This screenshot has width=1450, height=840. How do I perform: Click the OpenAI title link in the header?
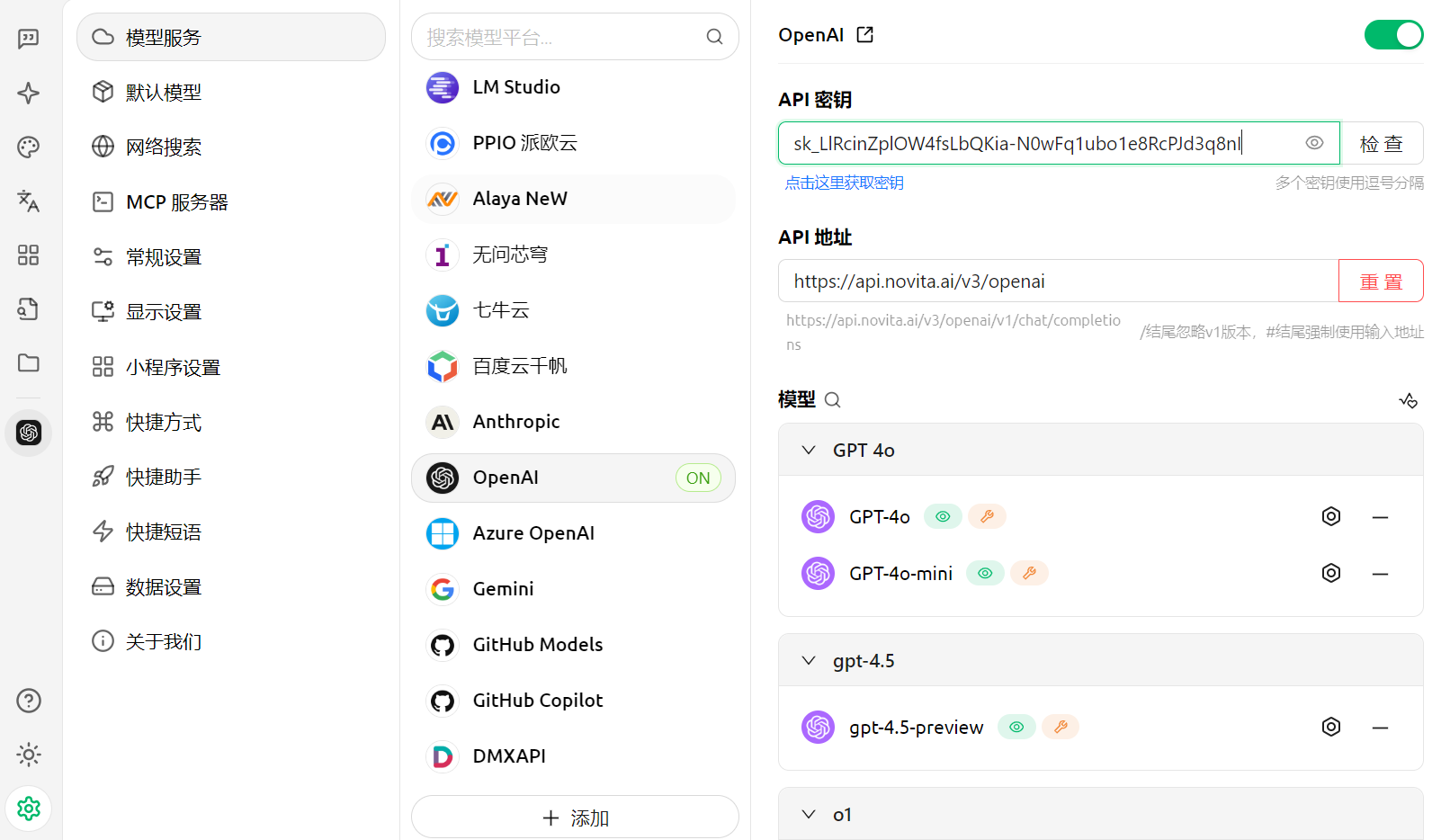pyautogui.click(x=810, y=35)
